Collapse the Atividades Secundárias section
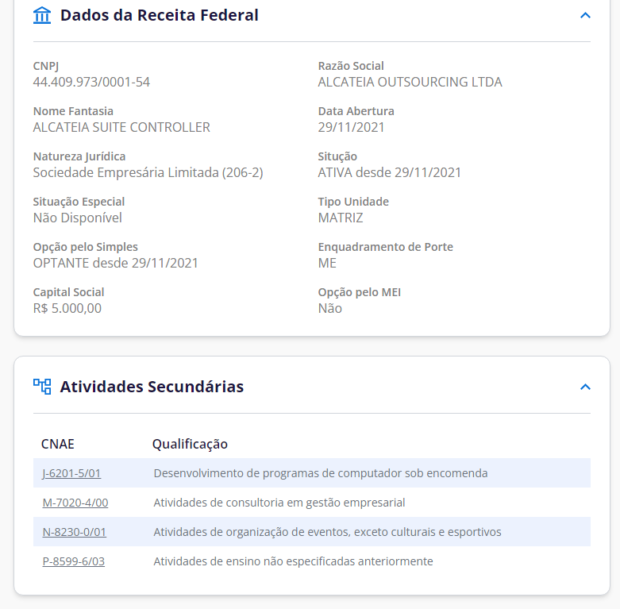Image resolution: width=620 pixels, height=609 pixels. pos(585,387)
